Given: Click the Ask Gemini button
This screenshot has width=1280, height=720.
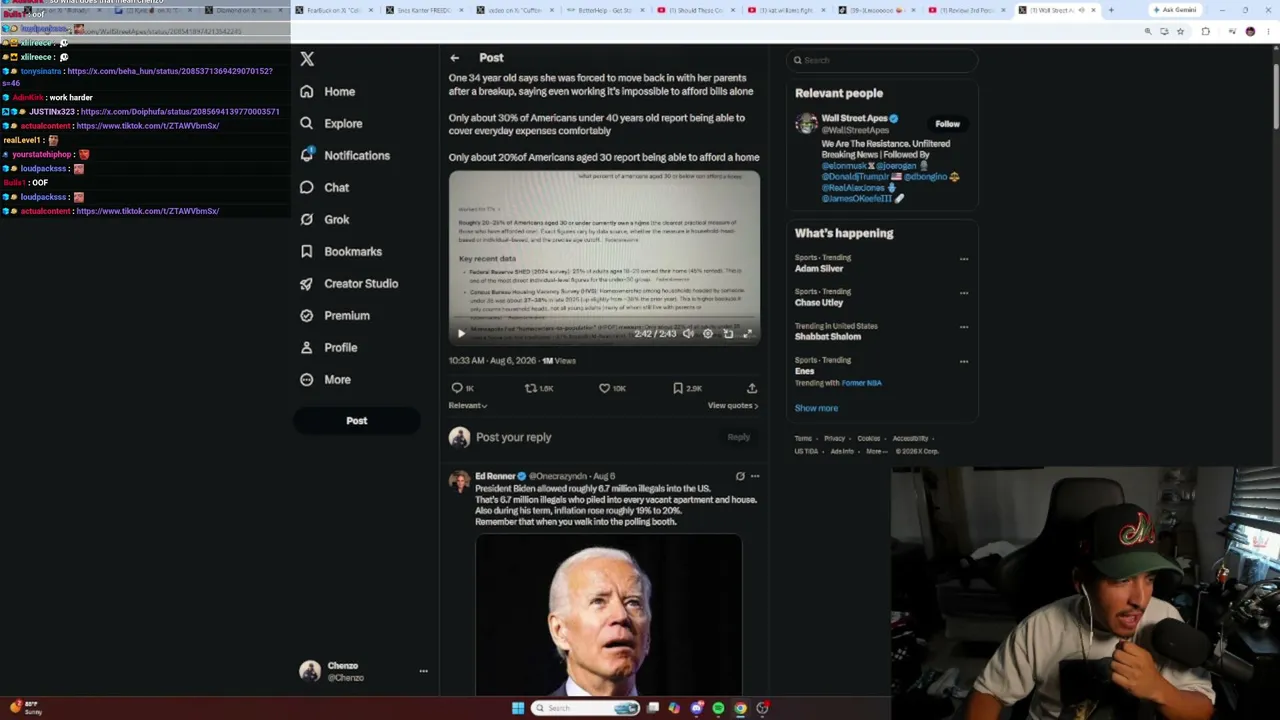Looking at the screenshot, I should click(1175, 10).
